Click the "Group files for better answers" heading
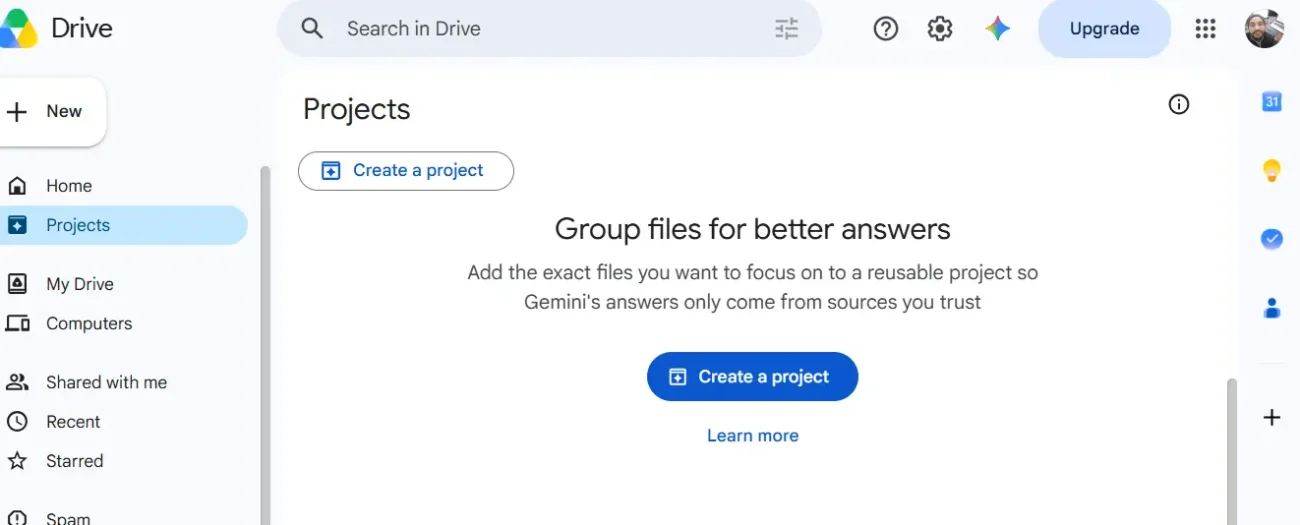 753,229
